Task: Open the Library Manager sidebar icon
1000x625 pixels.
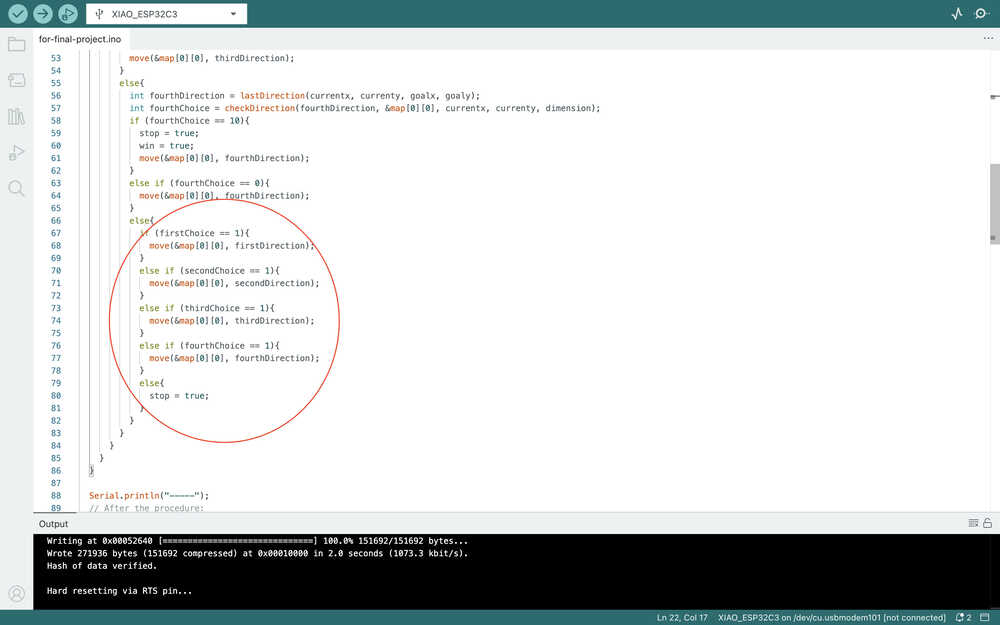Action: 17,116
